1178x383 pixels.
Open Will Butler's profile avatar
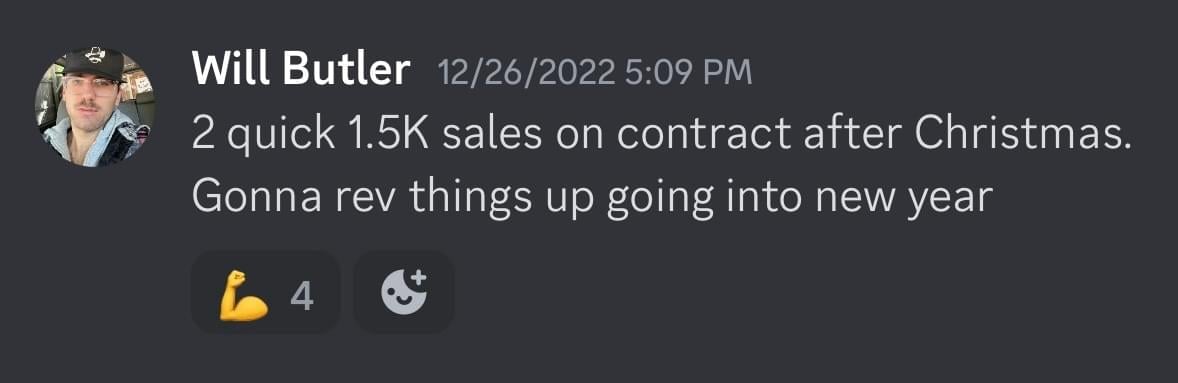[x=95, y=107]
